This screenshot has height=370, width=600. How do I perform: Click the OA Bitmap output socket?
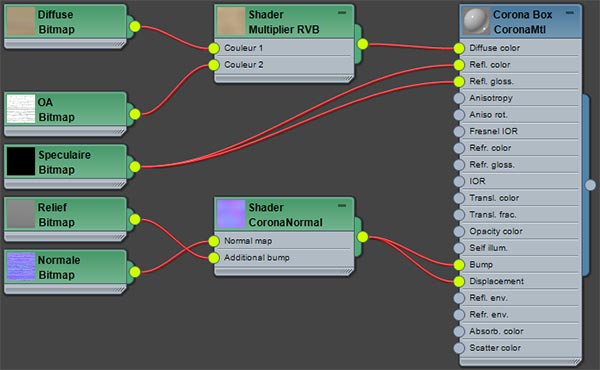(x=135, y=114)
